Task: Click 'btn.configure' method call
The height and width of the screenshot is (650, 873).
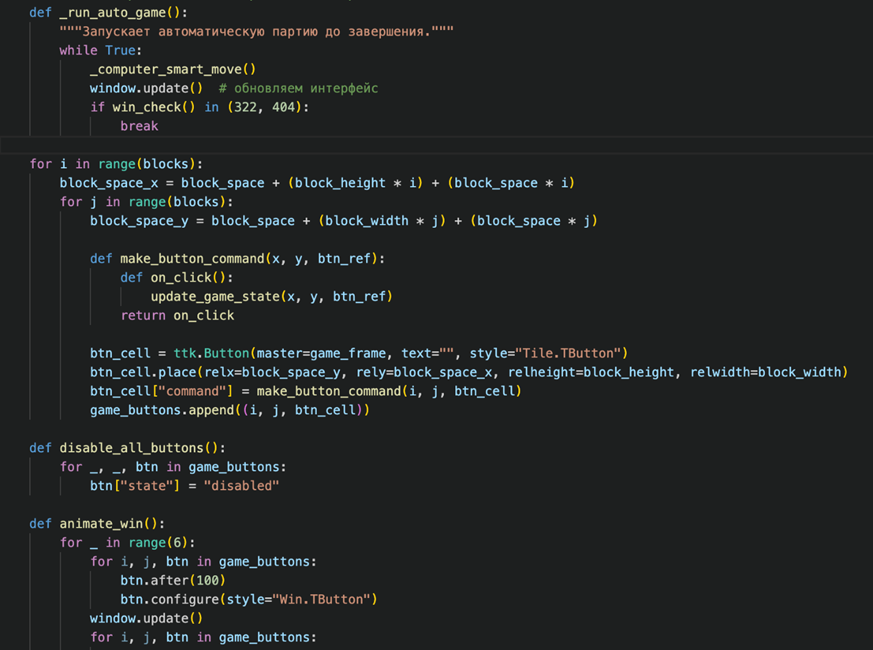Action: [169, 599]
